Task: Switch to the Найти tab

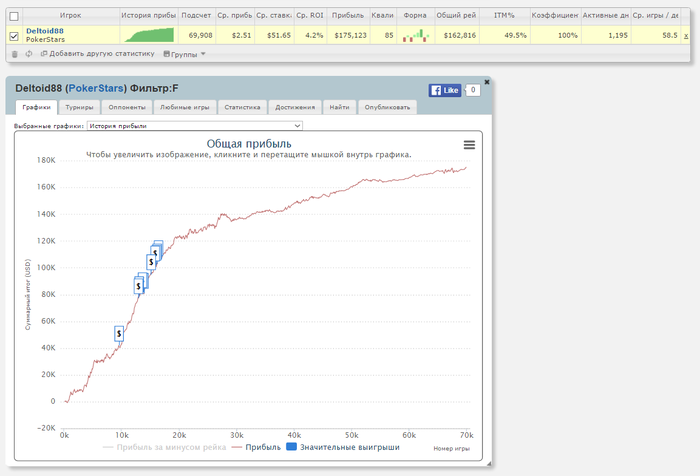Action: pos(339,107)
